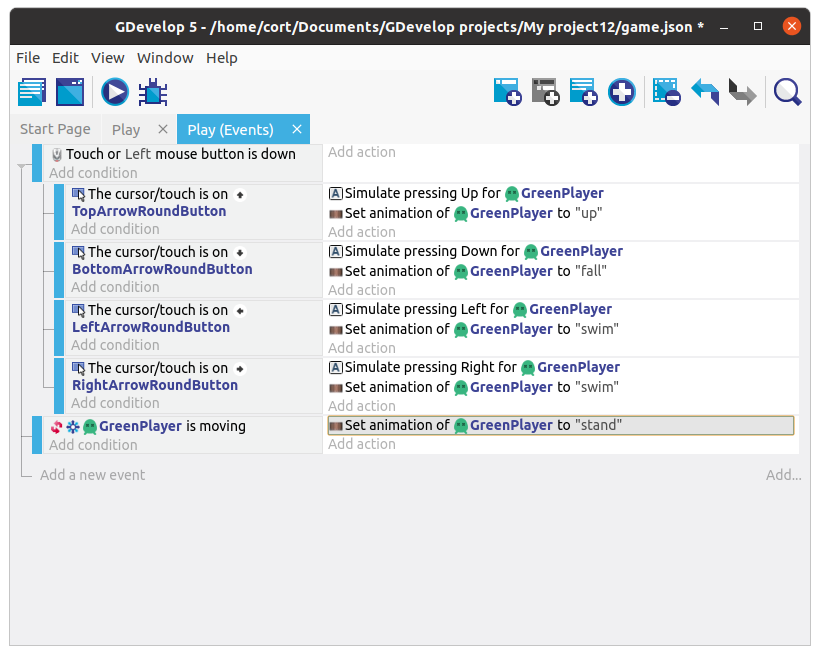Screen dimensions: 820x655
Task: Minimize the GDevelop window
Action: tap(724, 27)
